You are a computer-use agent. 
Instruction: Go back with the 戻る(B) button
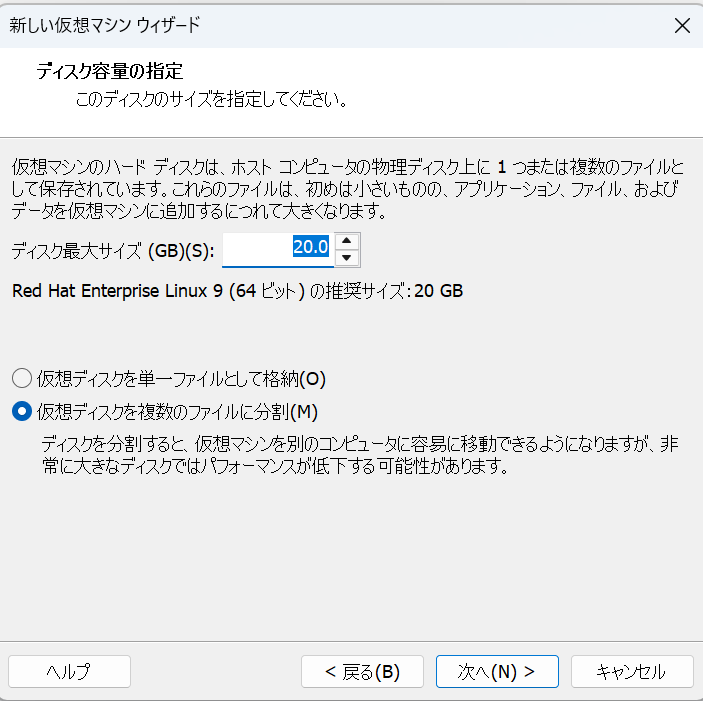(x=362, y=672)
